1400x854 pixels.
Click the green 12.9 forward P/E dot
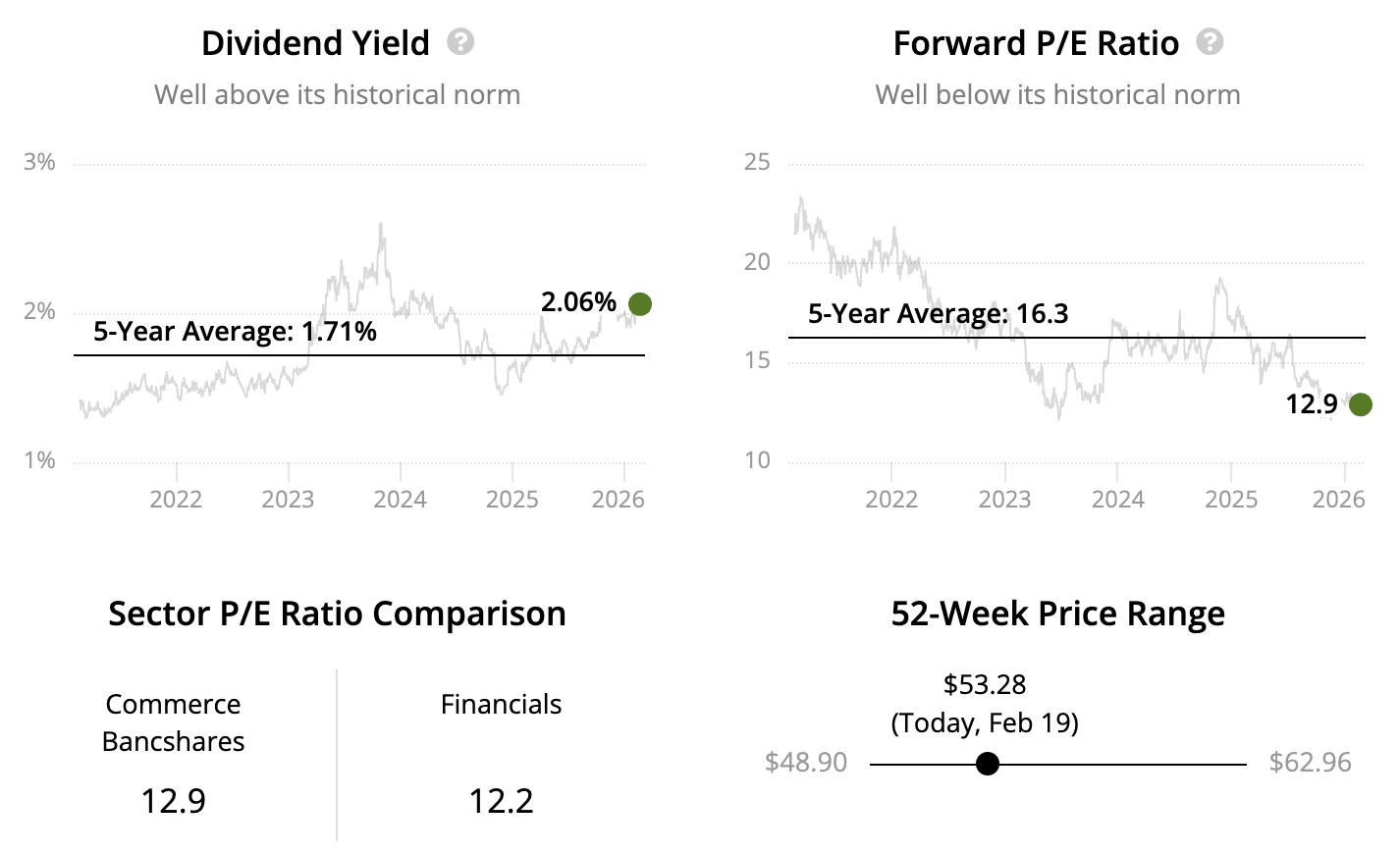tap(1360, 403)
